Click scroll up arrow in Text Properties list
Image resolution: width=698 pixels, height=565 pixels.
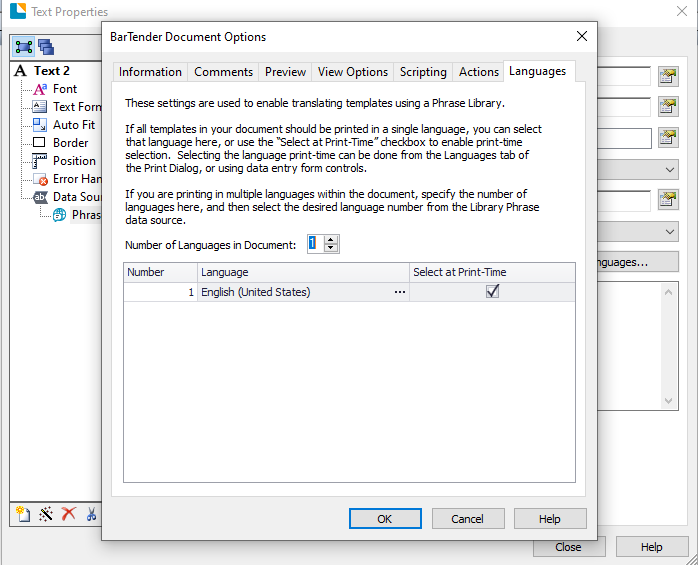(x=668, y=293)
